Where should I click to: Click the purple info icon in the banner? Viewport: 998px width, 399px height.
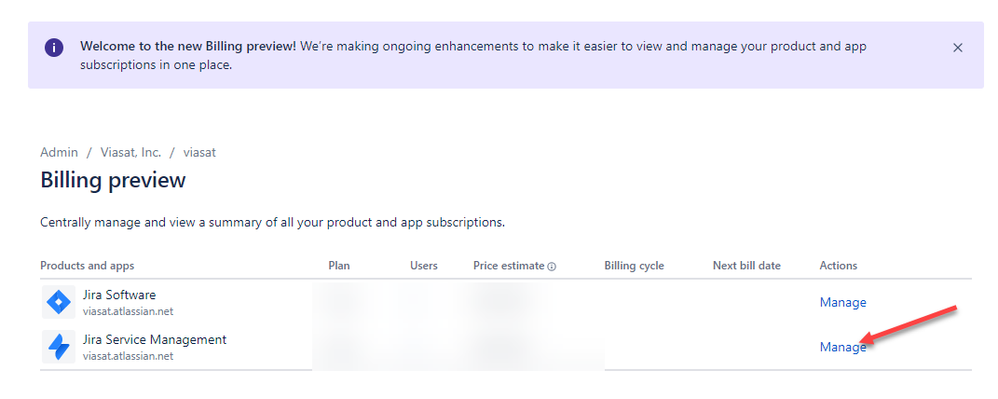click(x=54, y=48)
